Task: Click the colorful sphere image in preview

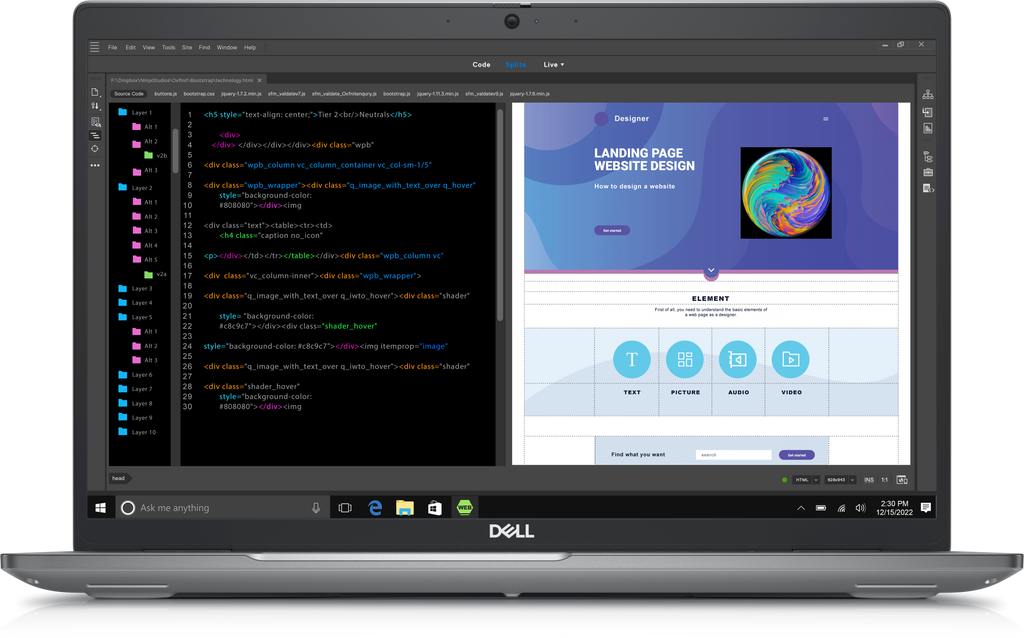Action: [786, 193]
